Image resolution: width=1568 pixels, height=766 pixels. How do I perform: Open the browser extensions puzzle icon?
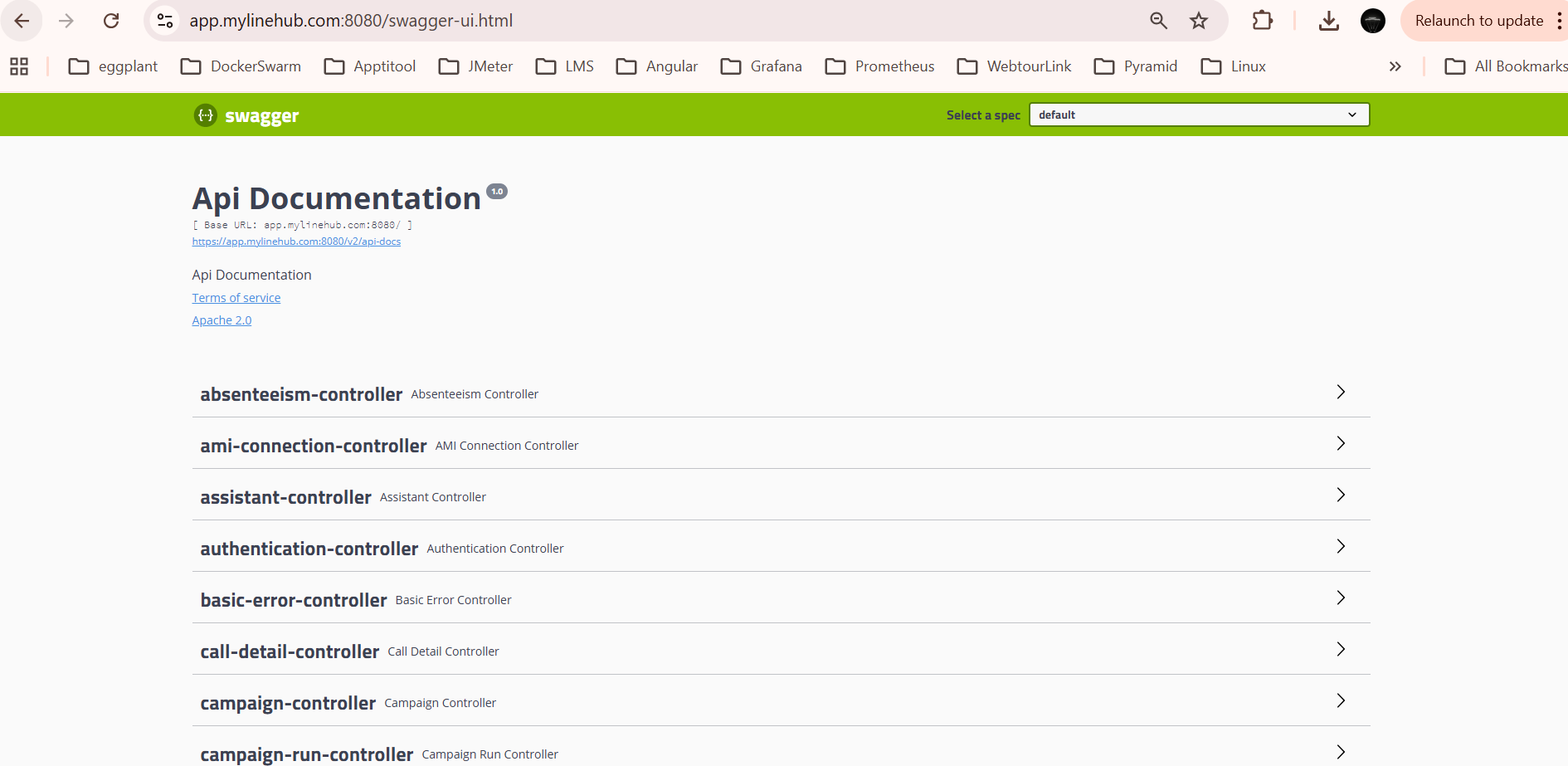(1263, 21)
